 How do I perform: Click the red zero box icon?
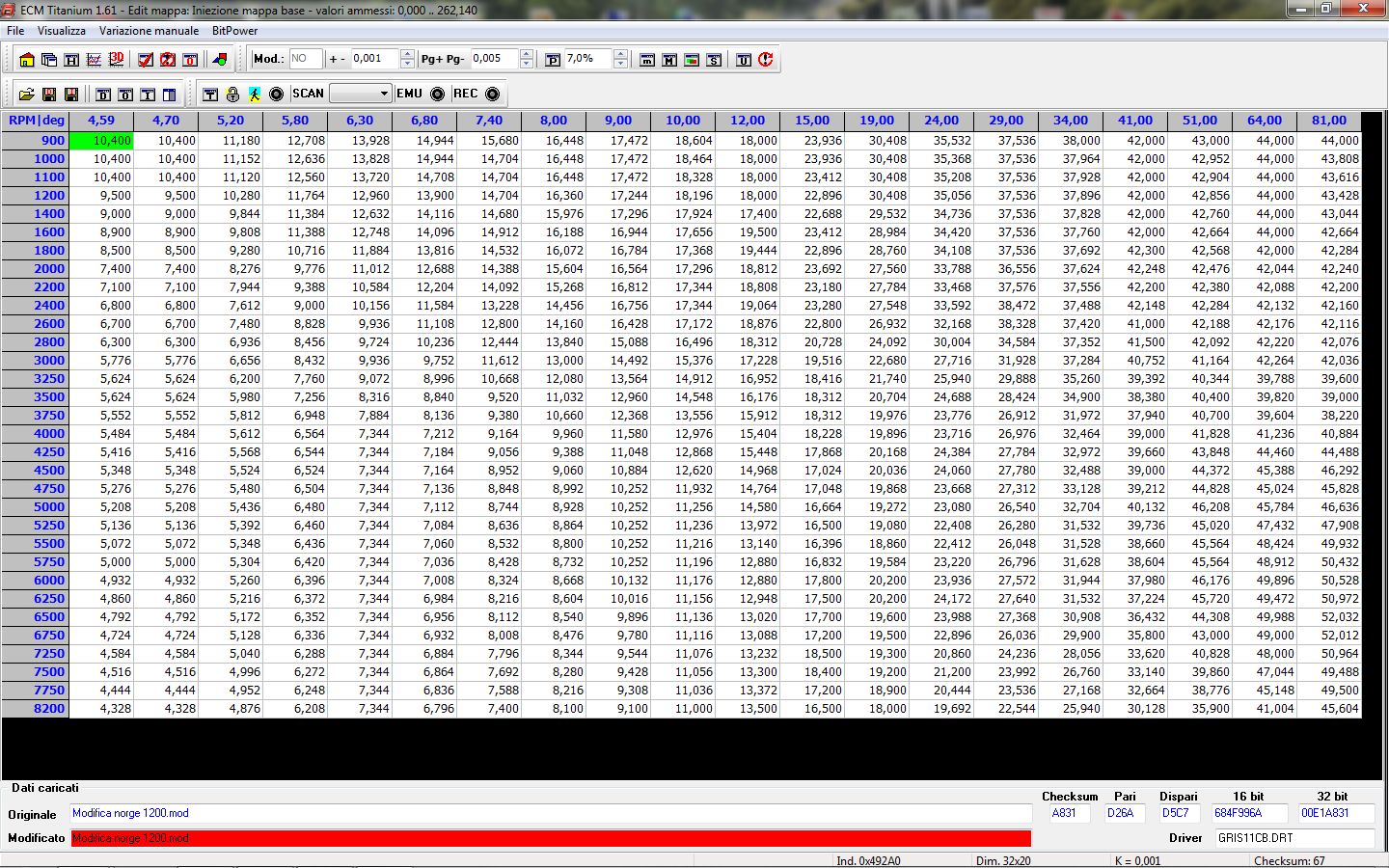pyautogui.click(x=190, y=60)
